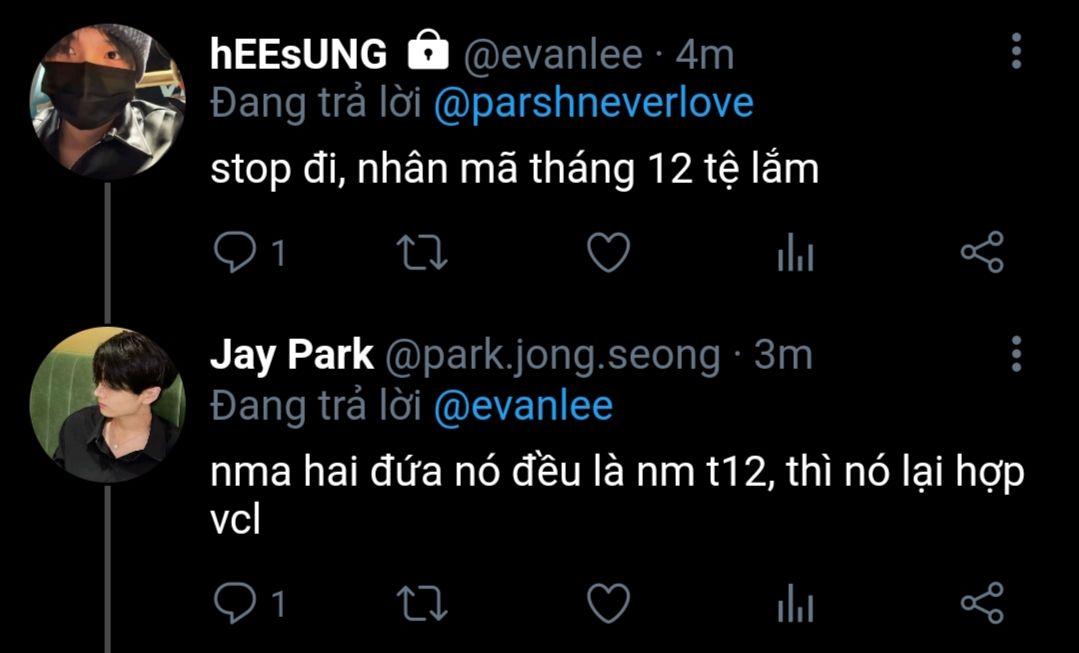
Task: Open tweet text 'stop đi, nhân mã tháng 12'
Action: click(514, 170)
